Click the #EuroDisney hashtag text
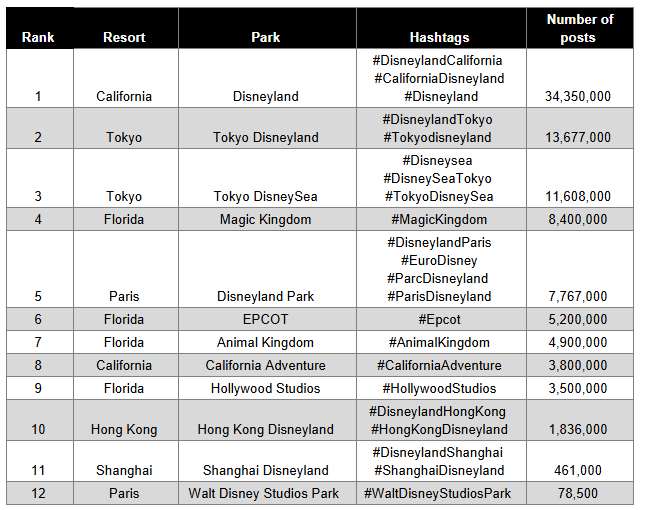Image resolution: width=650 pixels, height=510 pixels. [439, 260]
